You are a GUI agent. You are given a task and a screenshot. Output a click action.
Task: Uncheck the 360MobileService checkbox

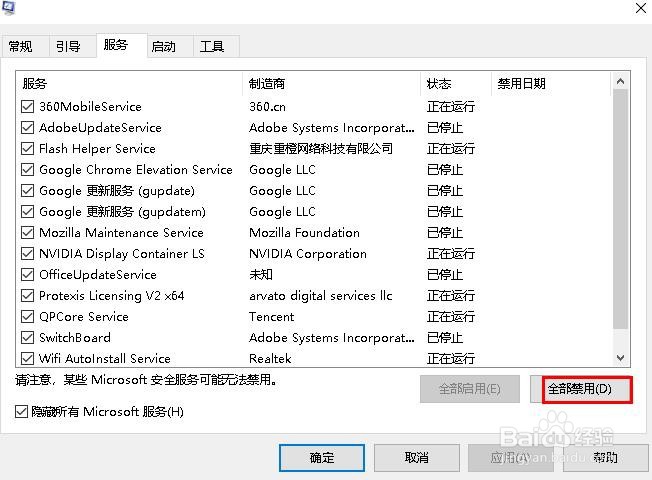(x=27, y=106)
